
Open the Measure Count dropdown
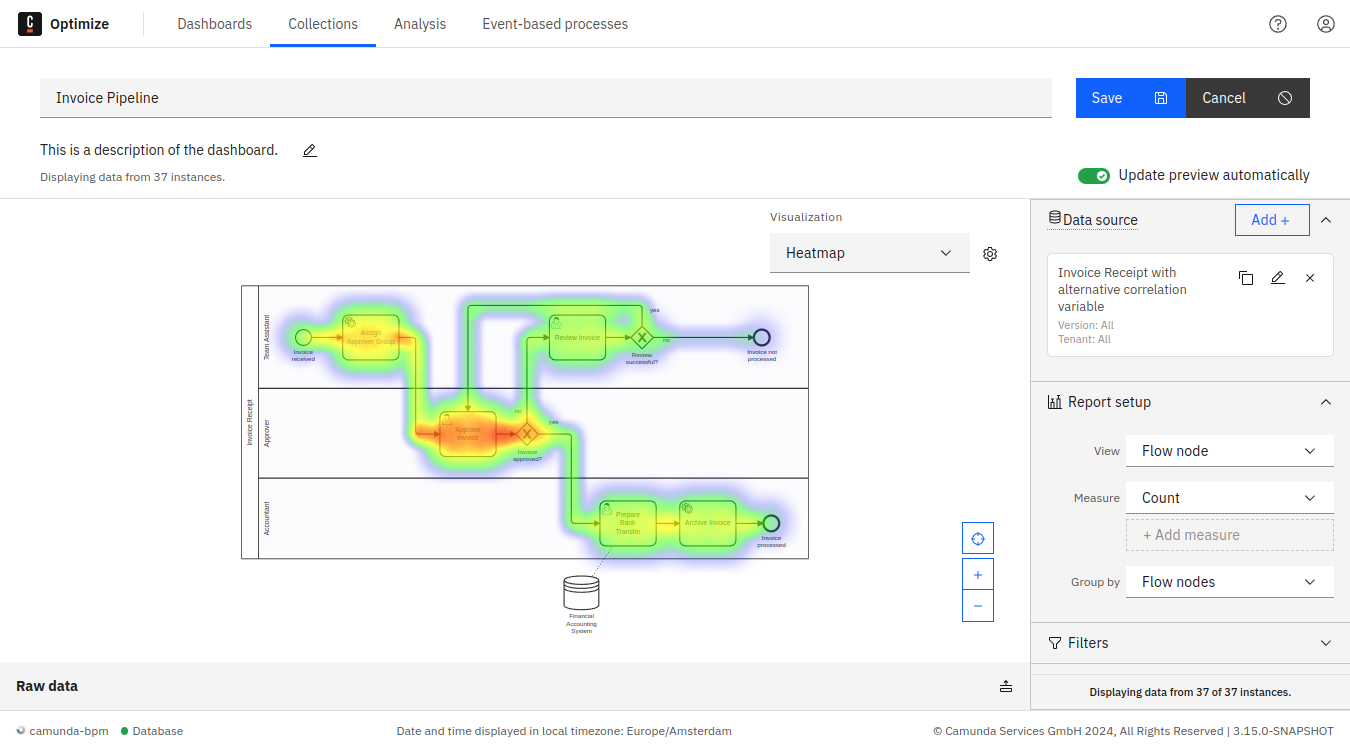pos(1229,497)
